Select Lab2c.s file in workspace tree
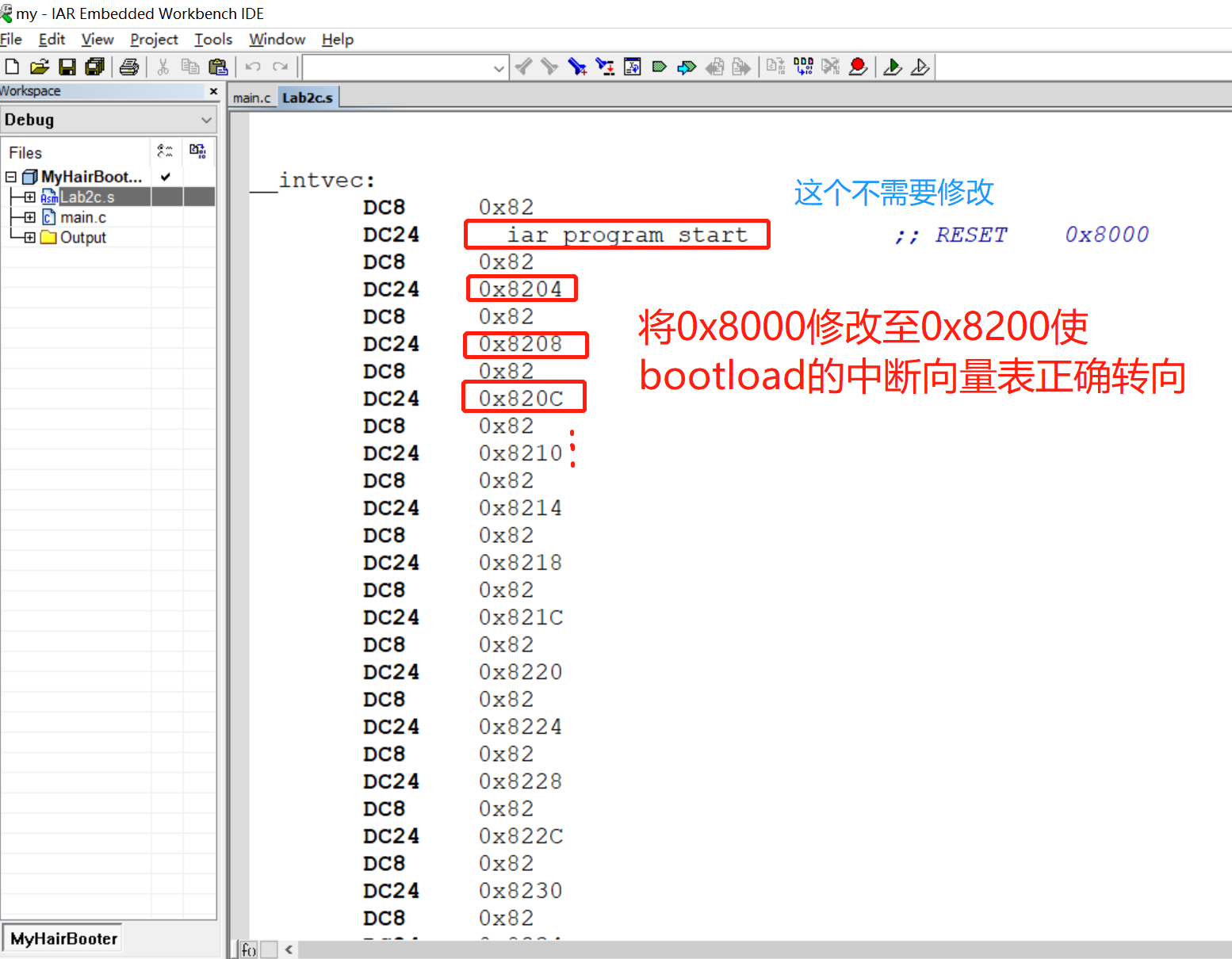 point(87,197)
